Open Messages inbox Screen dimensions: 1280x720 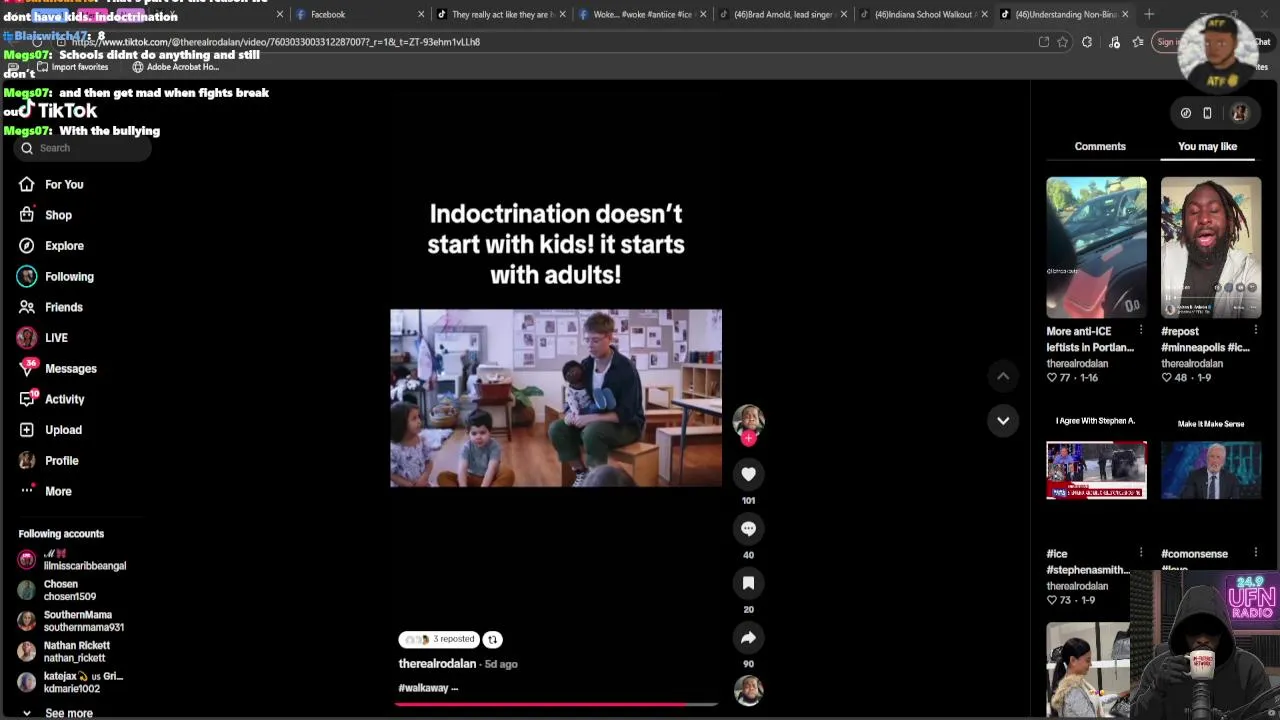58,368
